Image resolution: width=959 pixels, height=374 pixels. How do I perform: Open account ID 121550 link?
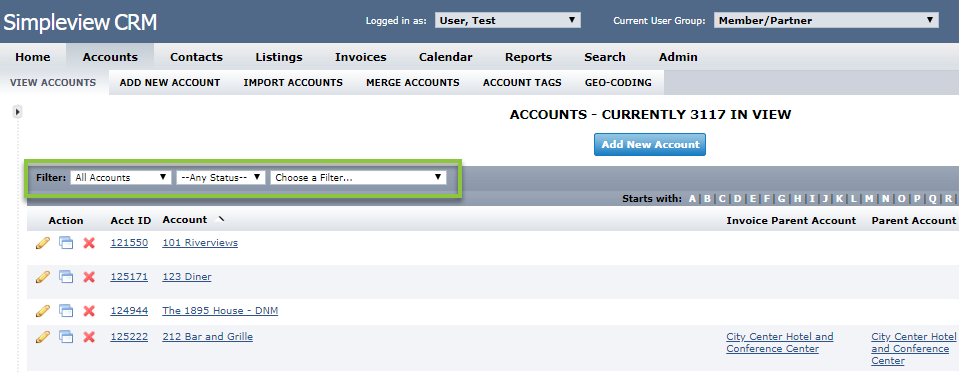point(129,243)
